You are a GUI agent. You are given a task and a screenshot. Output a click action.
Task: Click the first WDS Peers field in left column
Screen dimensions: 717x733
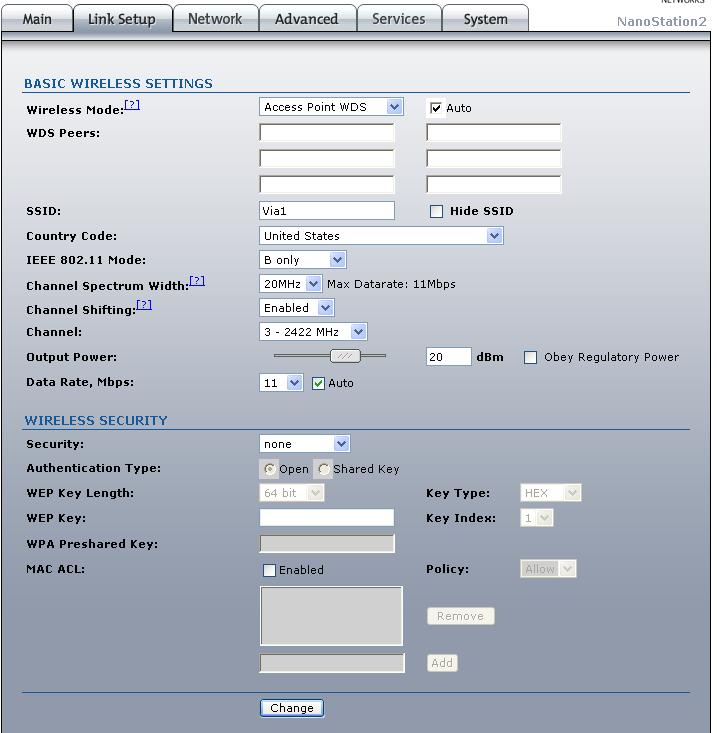coord(327,133)
